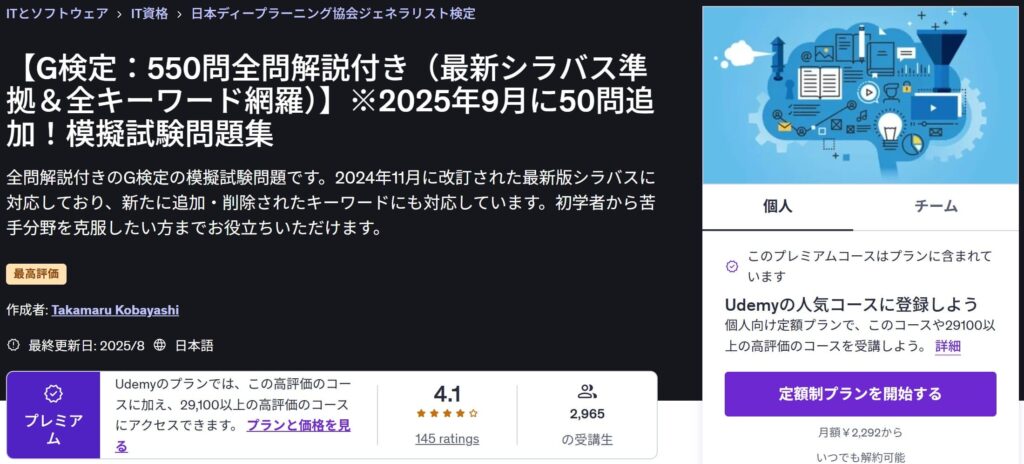Image resolution: width=1024 pixels, height=464 pixels.
Task: Click the 最高評価 badge
Action: pyautogui.click(x=37, y=274)
